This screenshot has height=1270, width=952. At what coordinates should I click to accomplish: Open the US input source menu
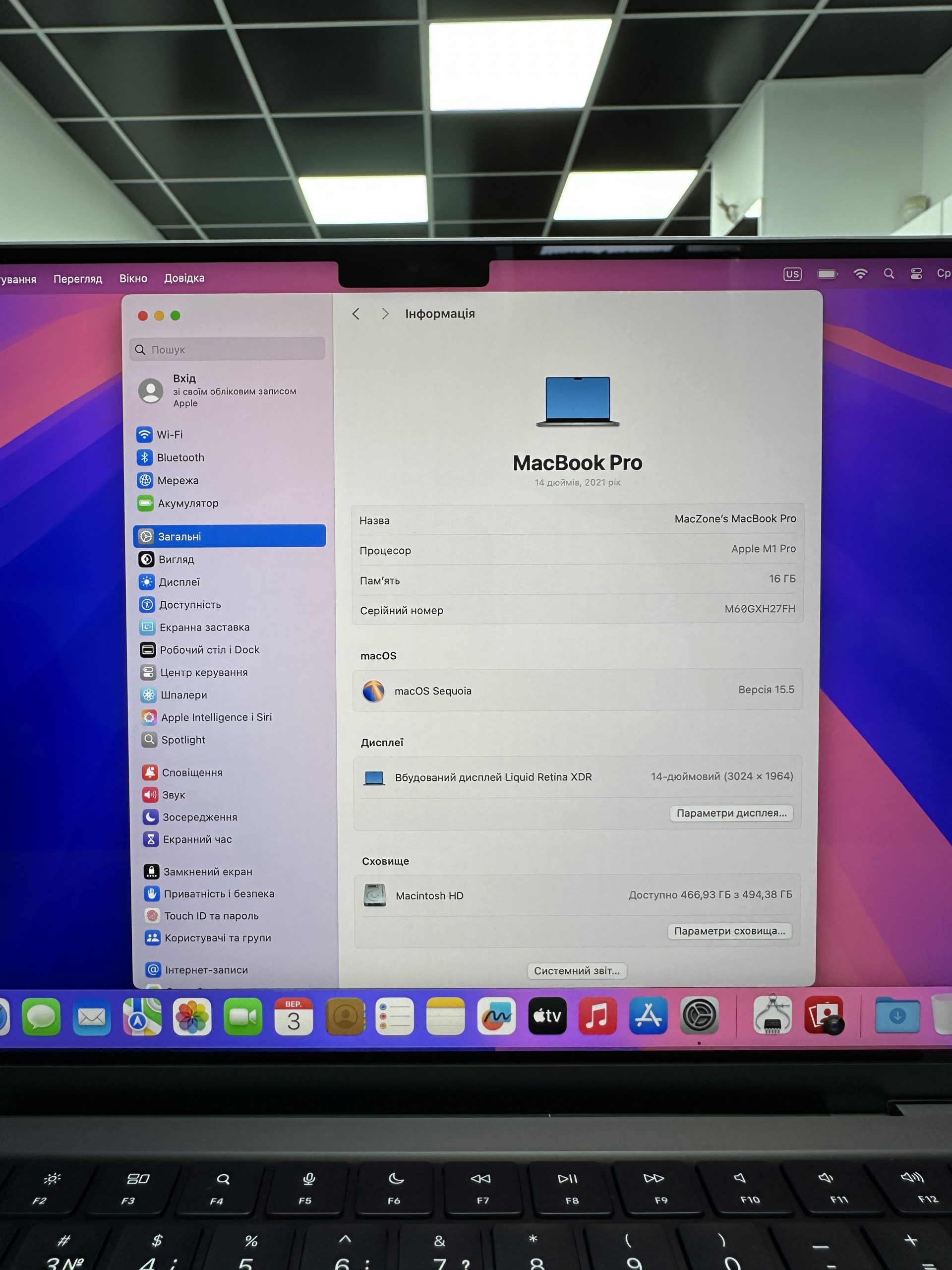[792, 274]
